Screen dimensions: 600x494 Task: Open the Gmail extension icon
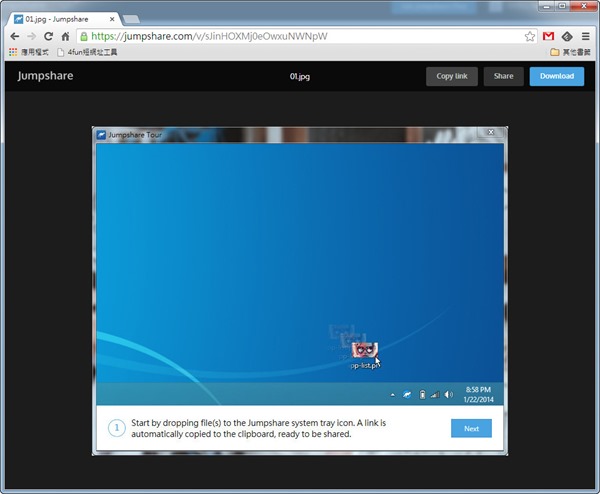(x=548, y=36)
